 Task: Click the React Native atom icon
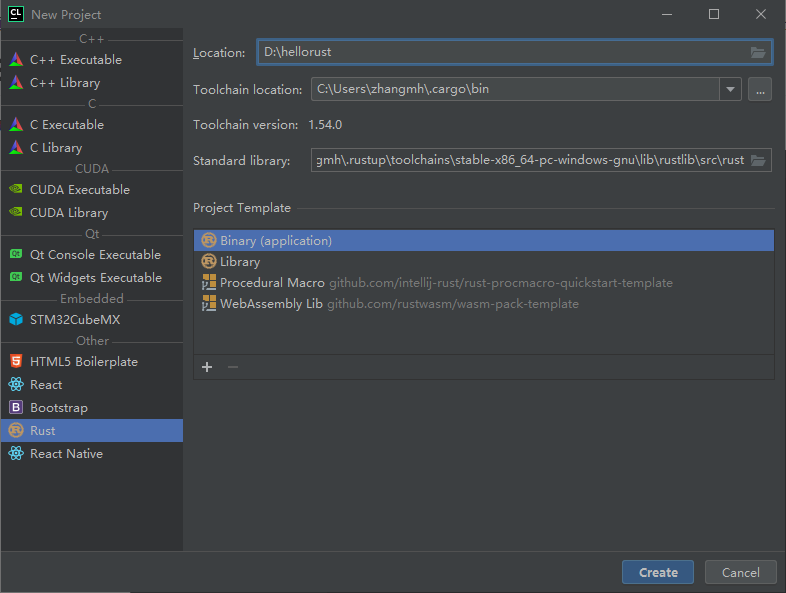[x=16, y=454]
